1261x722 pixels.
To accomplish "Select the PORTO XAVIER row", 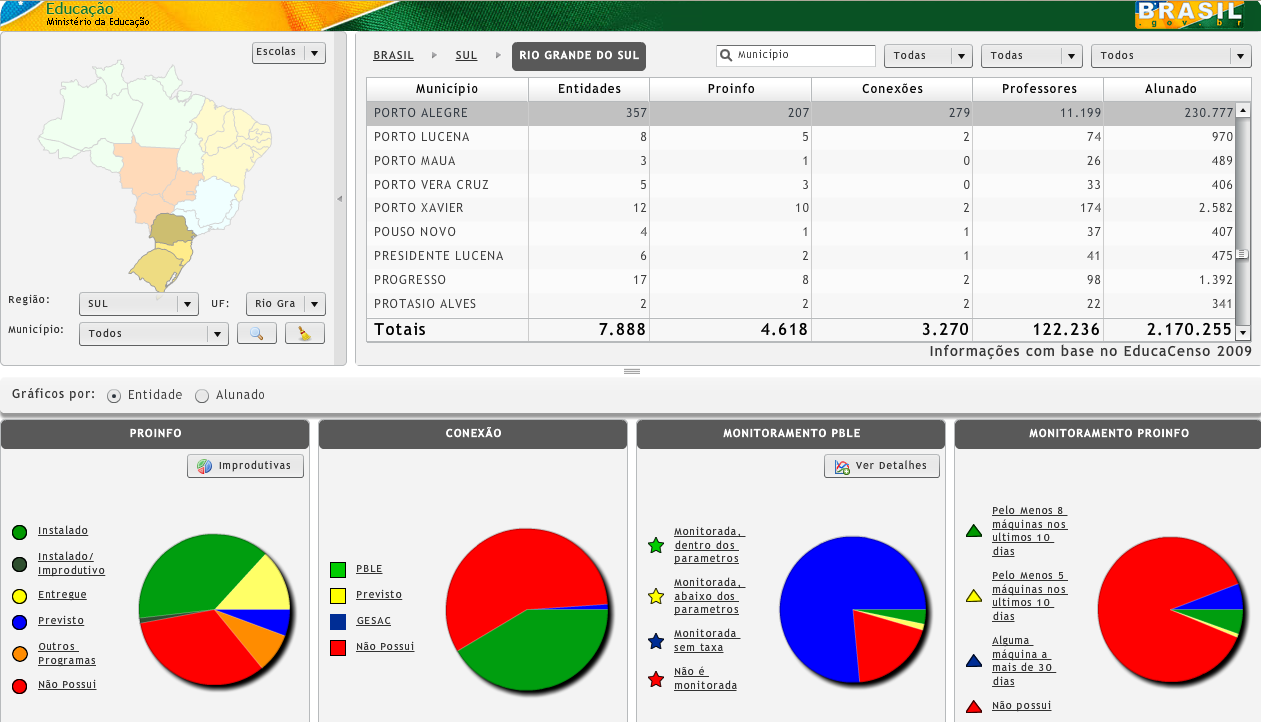I will [801, 208].
